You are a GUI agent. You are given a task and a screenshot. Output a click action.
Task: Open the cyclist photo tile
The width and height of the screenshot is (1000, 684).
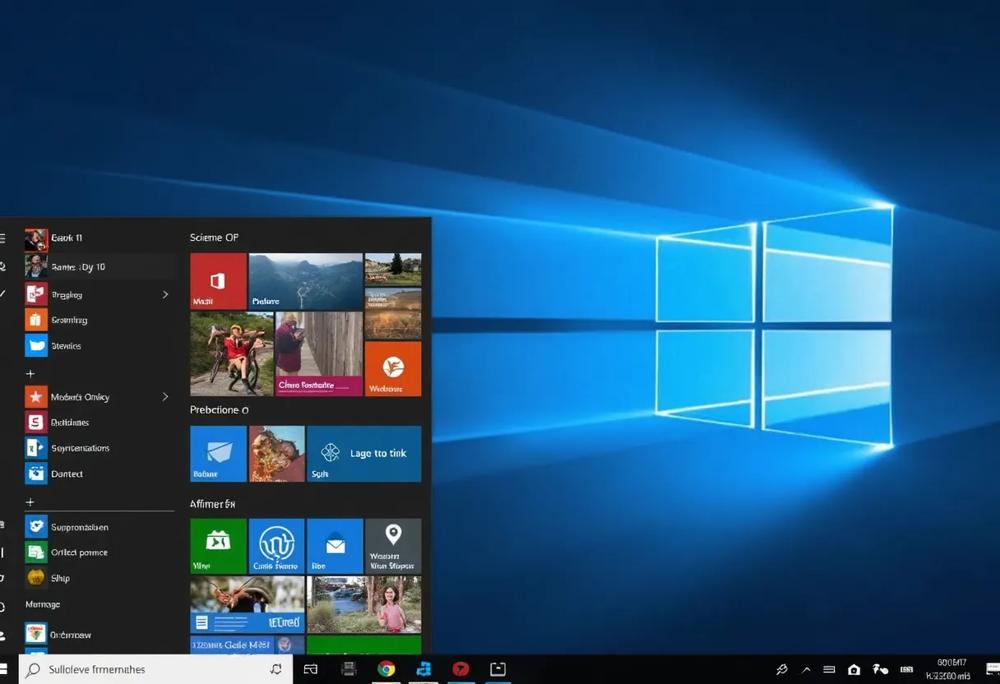tap(232, 354)
